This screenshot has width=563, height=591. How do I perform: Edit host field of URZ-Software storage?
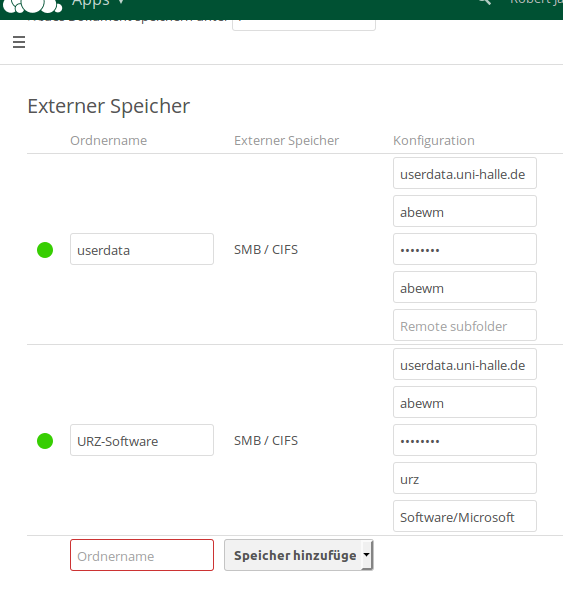(465, 364)
